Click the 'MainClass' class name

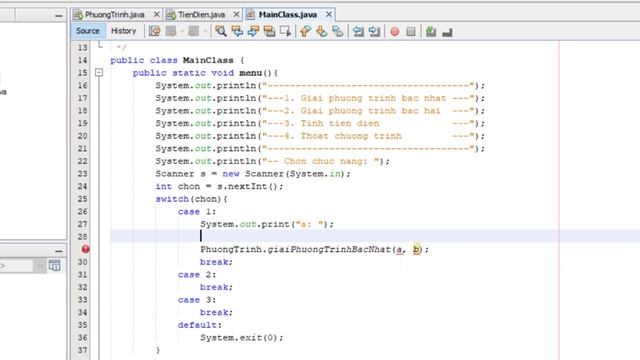tap(208, 60)
